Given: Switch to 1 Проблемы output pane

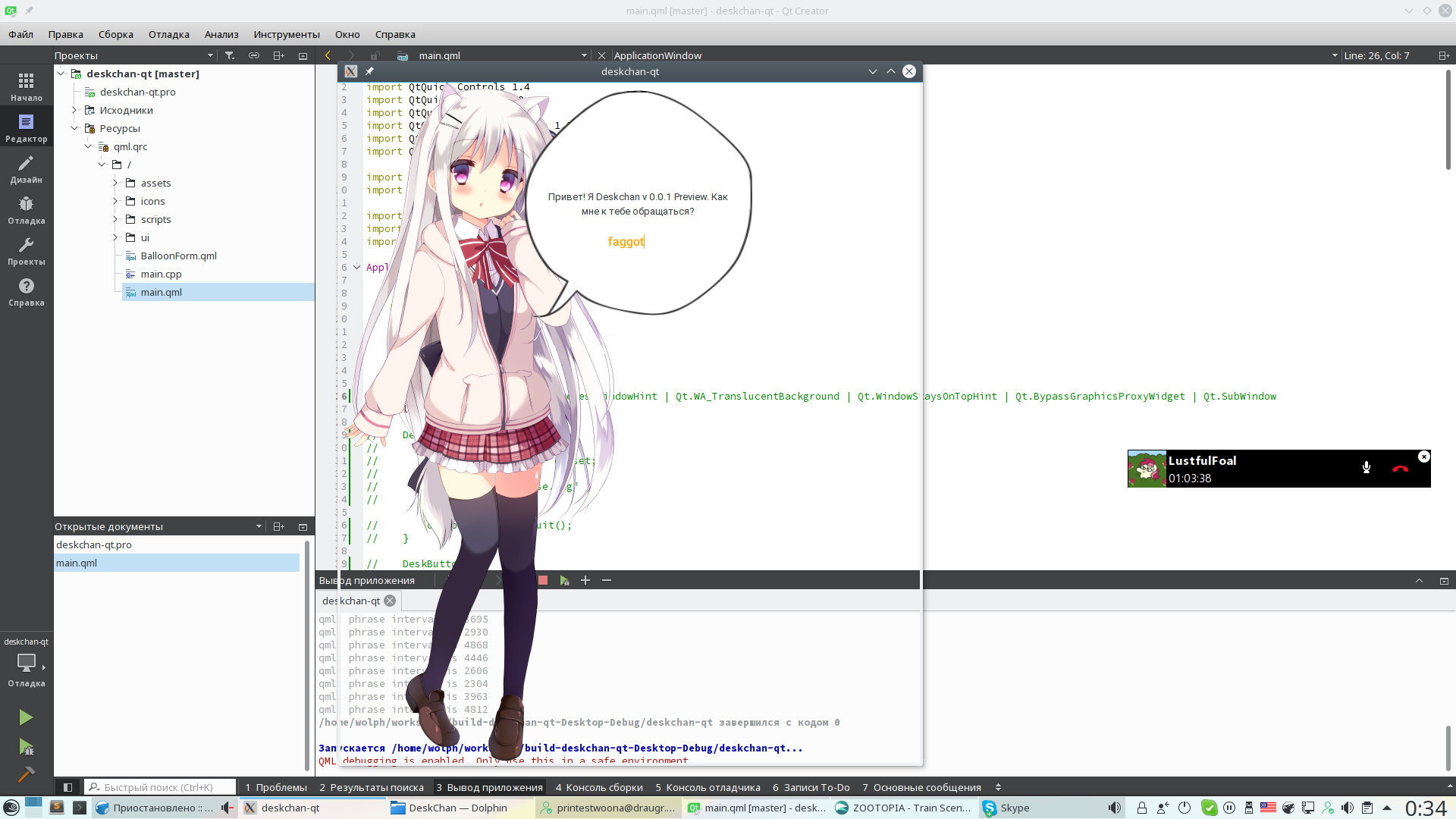Looking at the screenshot, I should click(276, 787).
